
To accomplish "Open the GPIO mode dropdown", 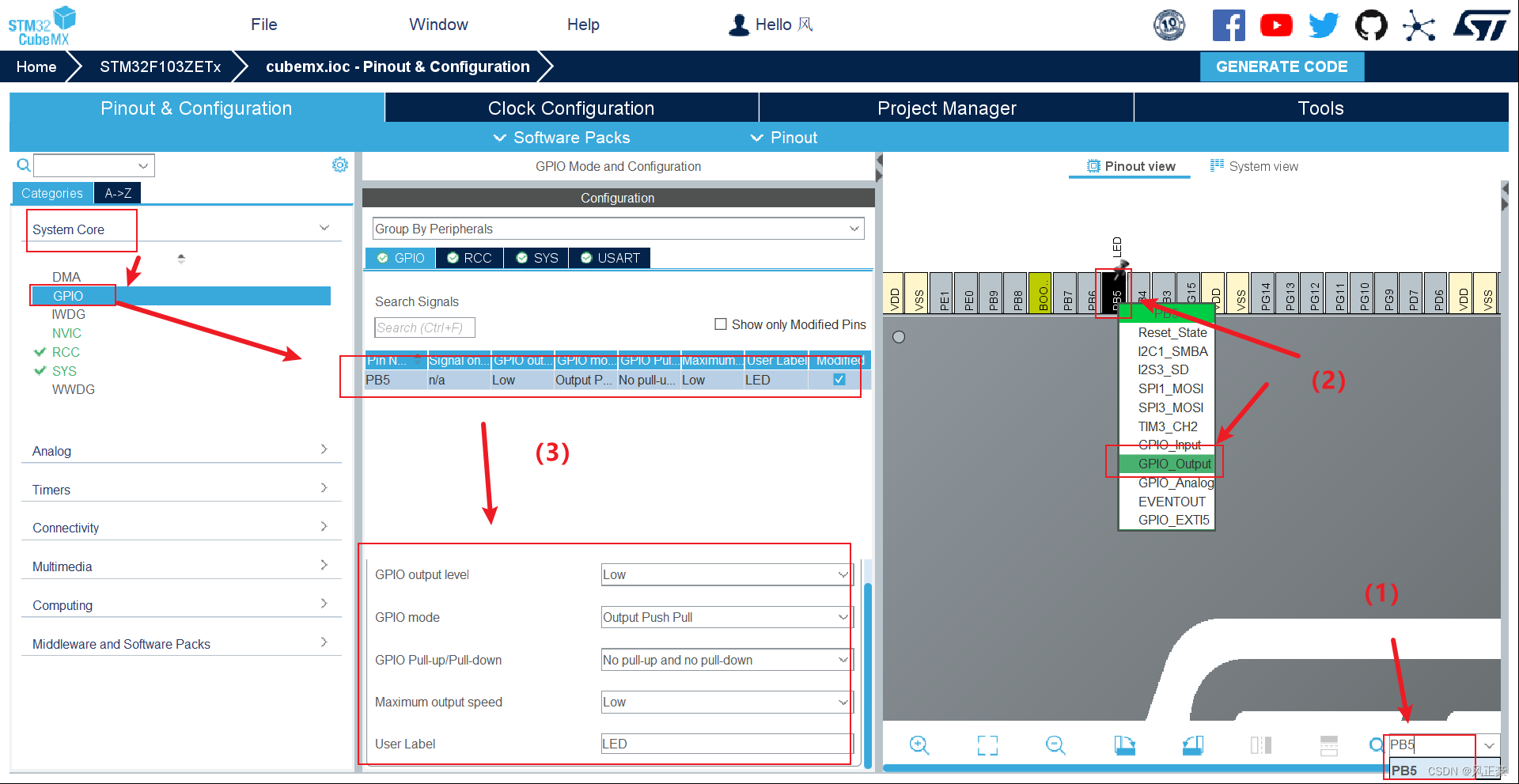I will (725, 617).
